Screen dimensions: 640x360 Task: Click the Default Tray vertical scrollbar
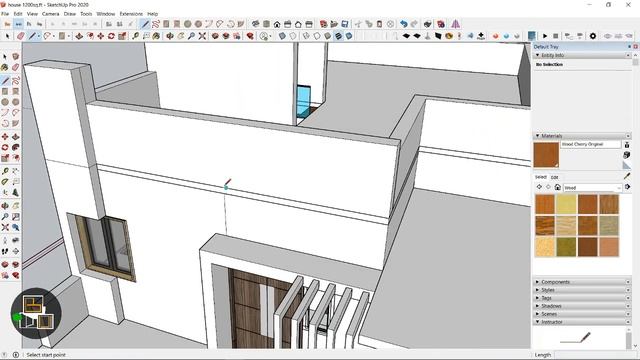point(636,200)
